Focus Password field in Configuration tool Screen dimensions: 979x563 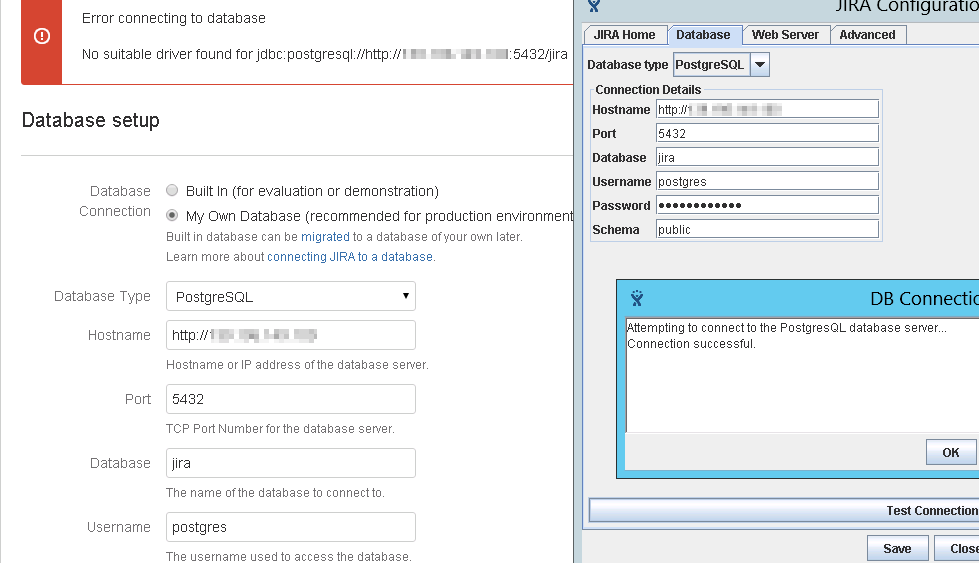tap(767, 205)
